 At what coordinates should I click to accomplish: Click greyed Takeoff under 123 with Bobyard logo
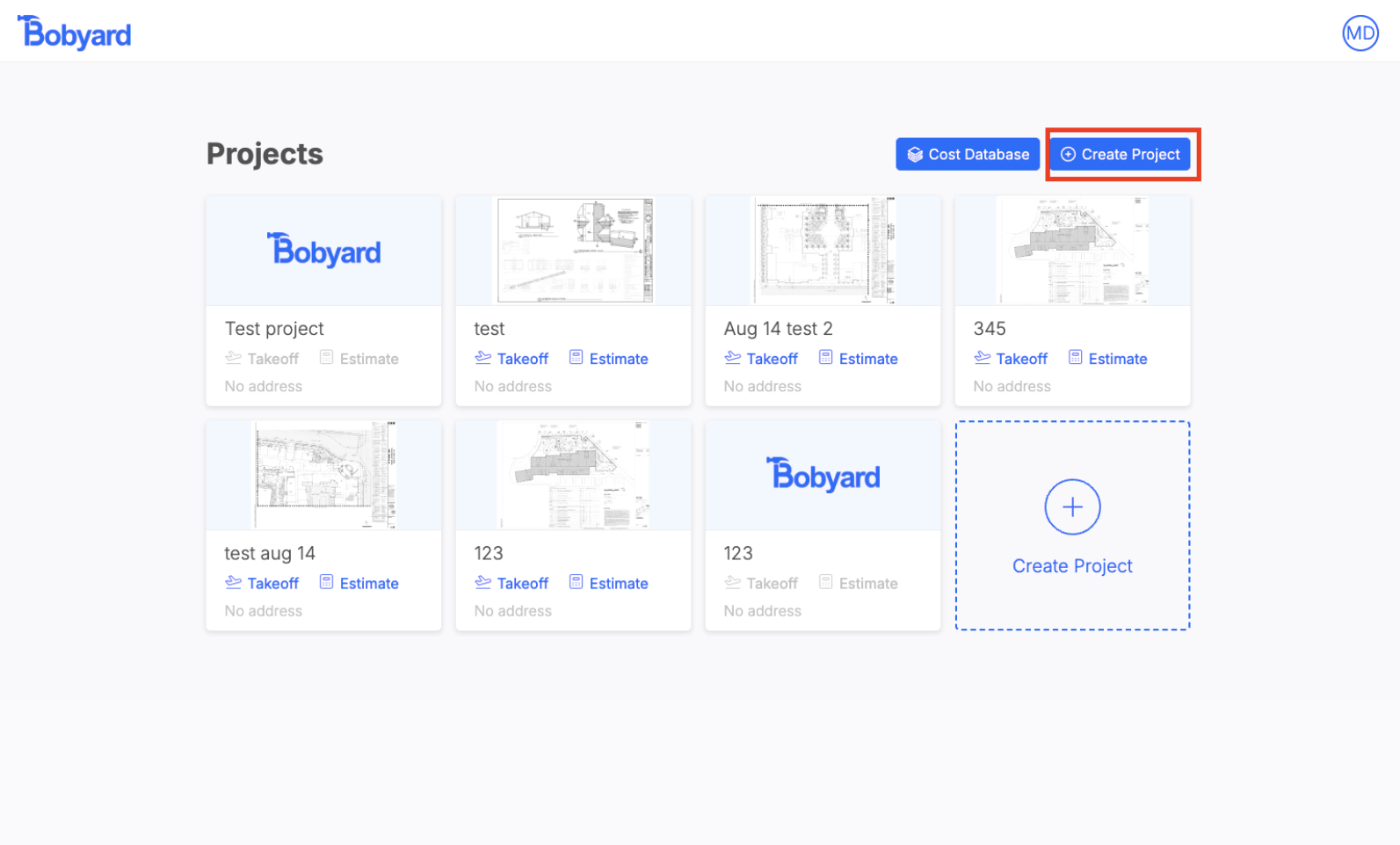click(x=761, y=583)
